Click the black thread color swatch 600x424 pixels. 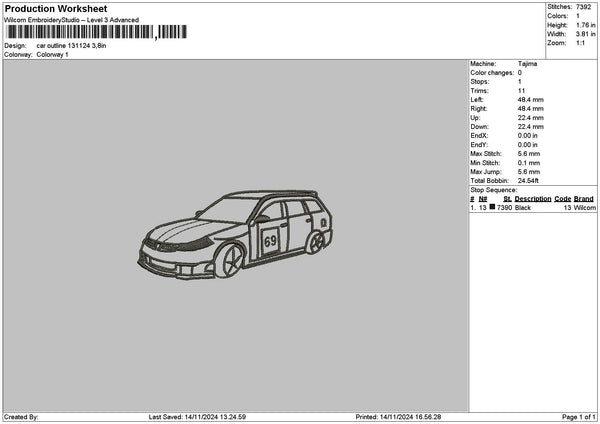492,207
